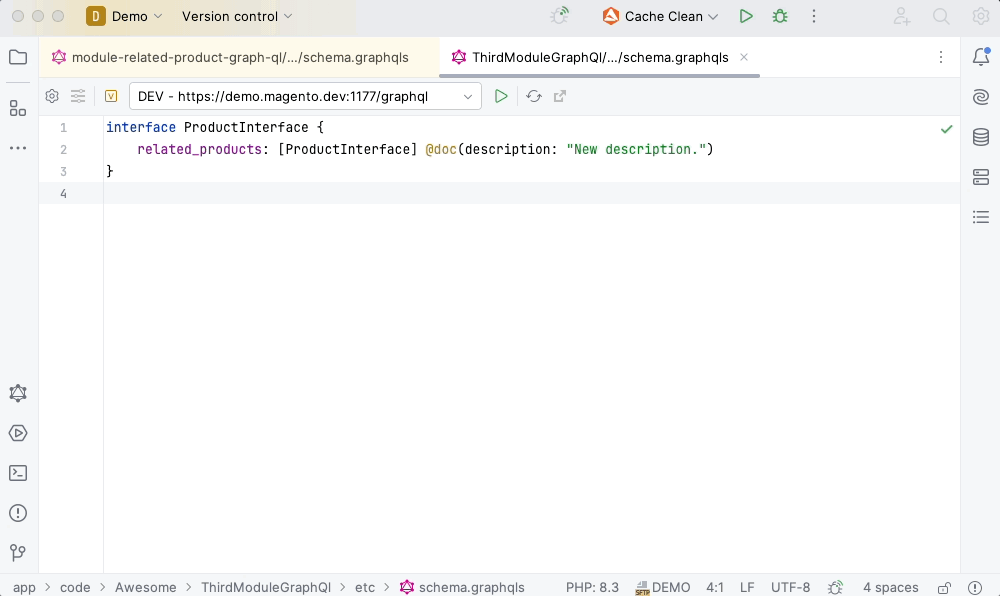
Task: Change UTF-8 file encoding
Action: [790, 587]
